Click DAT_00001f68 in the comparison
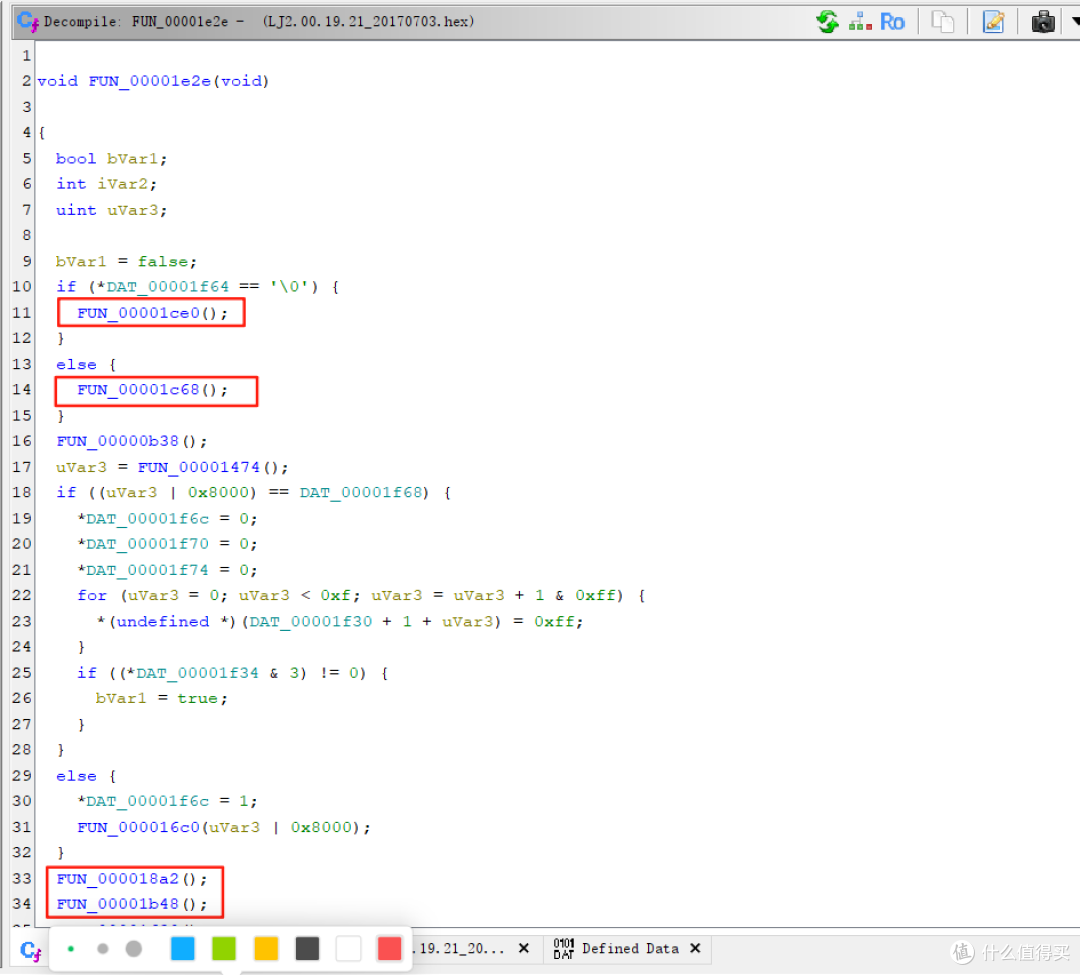The image size is (1080, 975). 360,493
